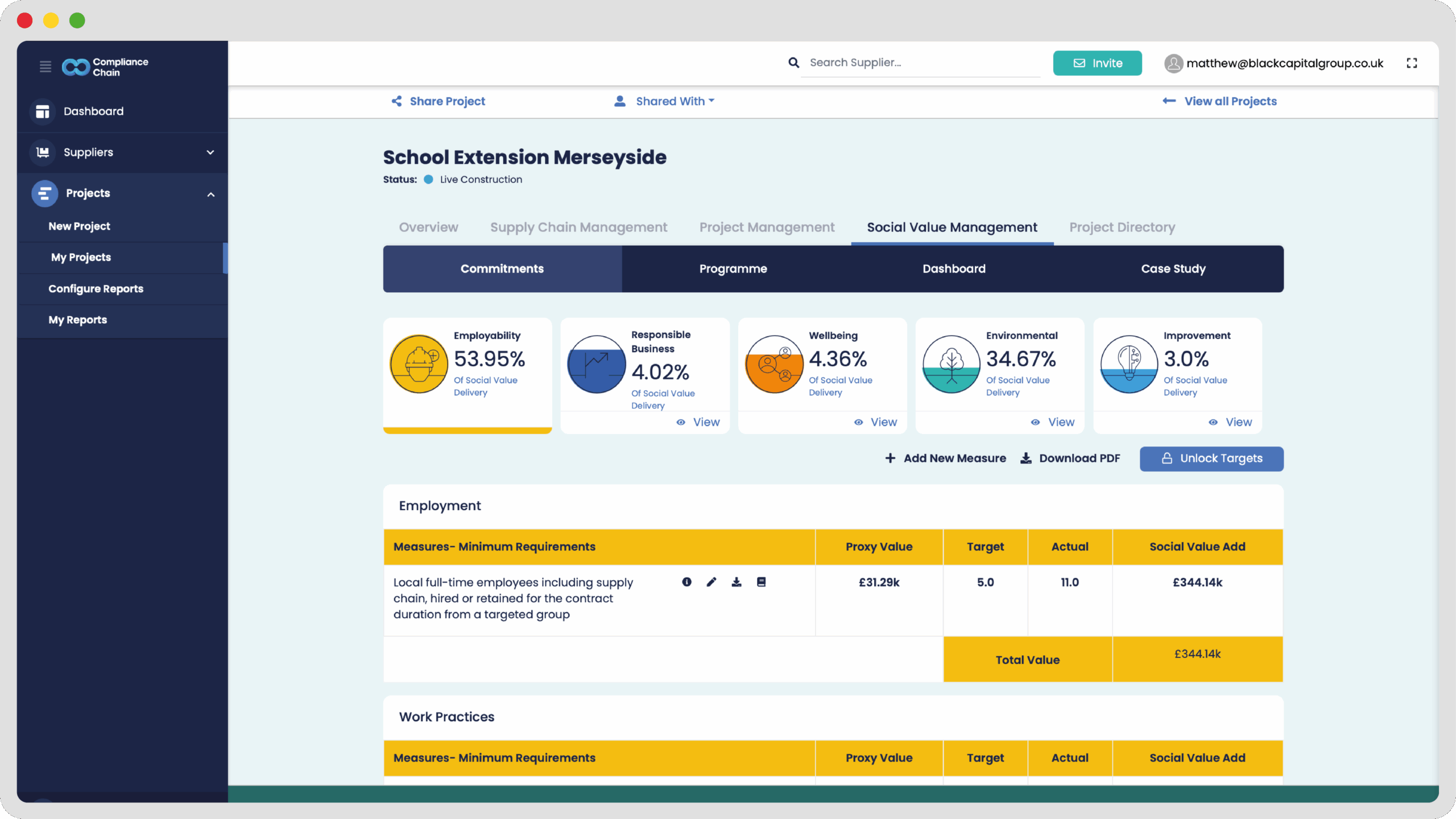Click the Environmental tree icon
The height and width of the screenshot is (819, 1456).
pos(951,364)
